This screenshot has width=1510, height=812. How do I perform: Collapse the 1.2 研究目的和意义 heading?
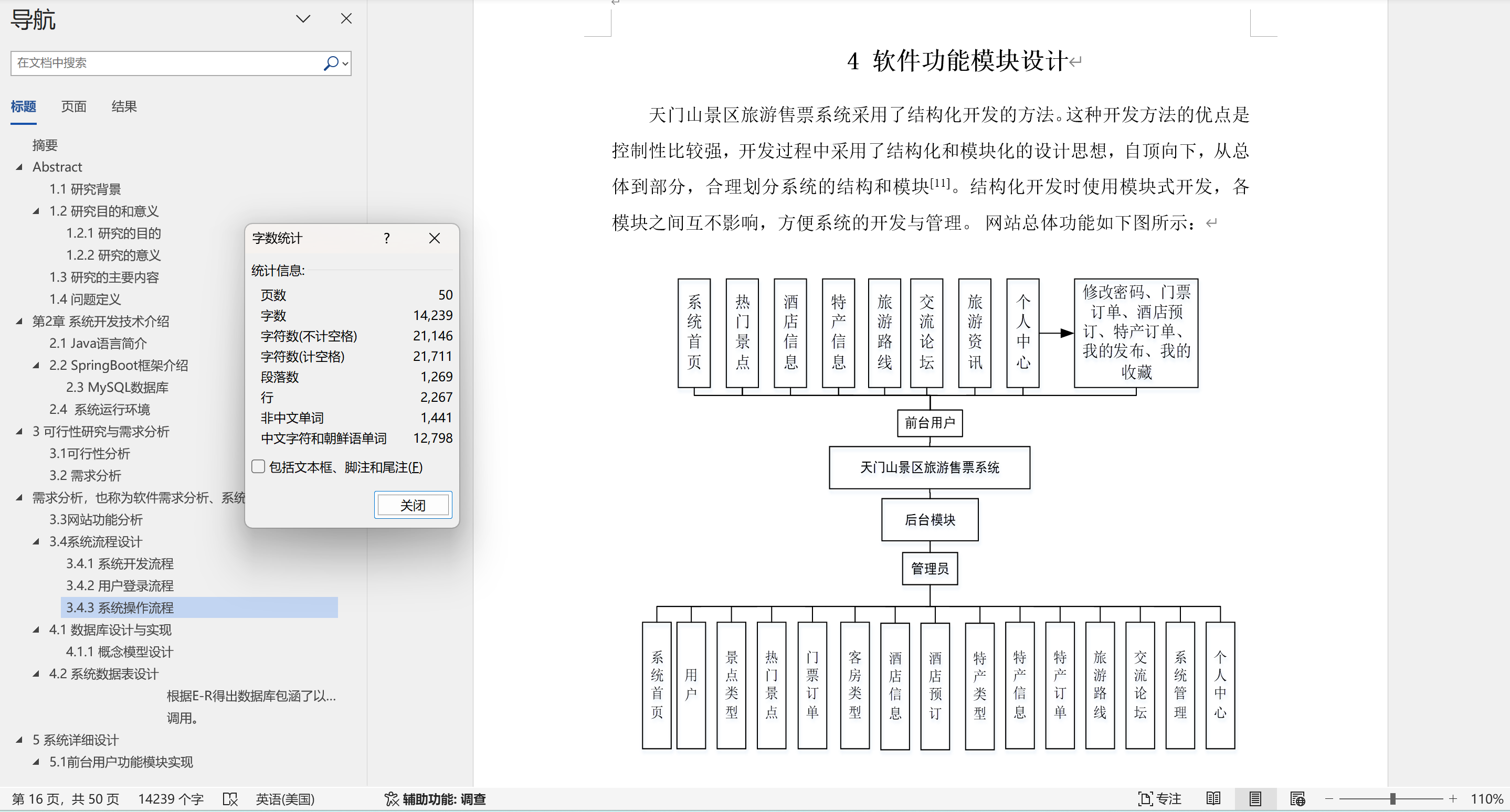point(36,211)
